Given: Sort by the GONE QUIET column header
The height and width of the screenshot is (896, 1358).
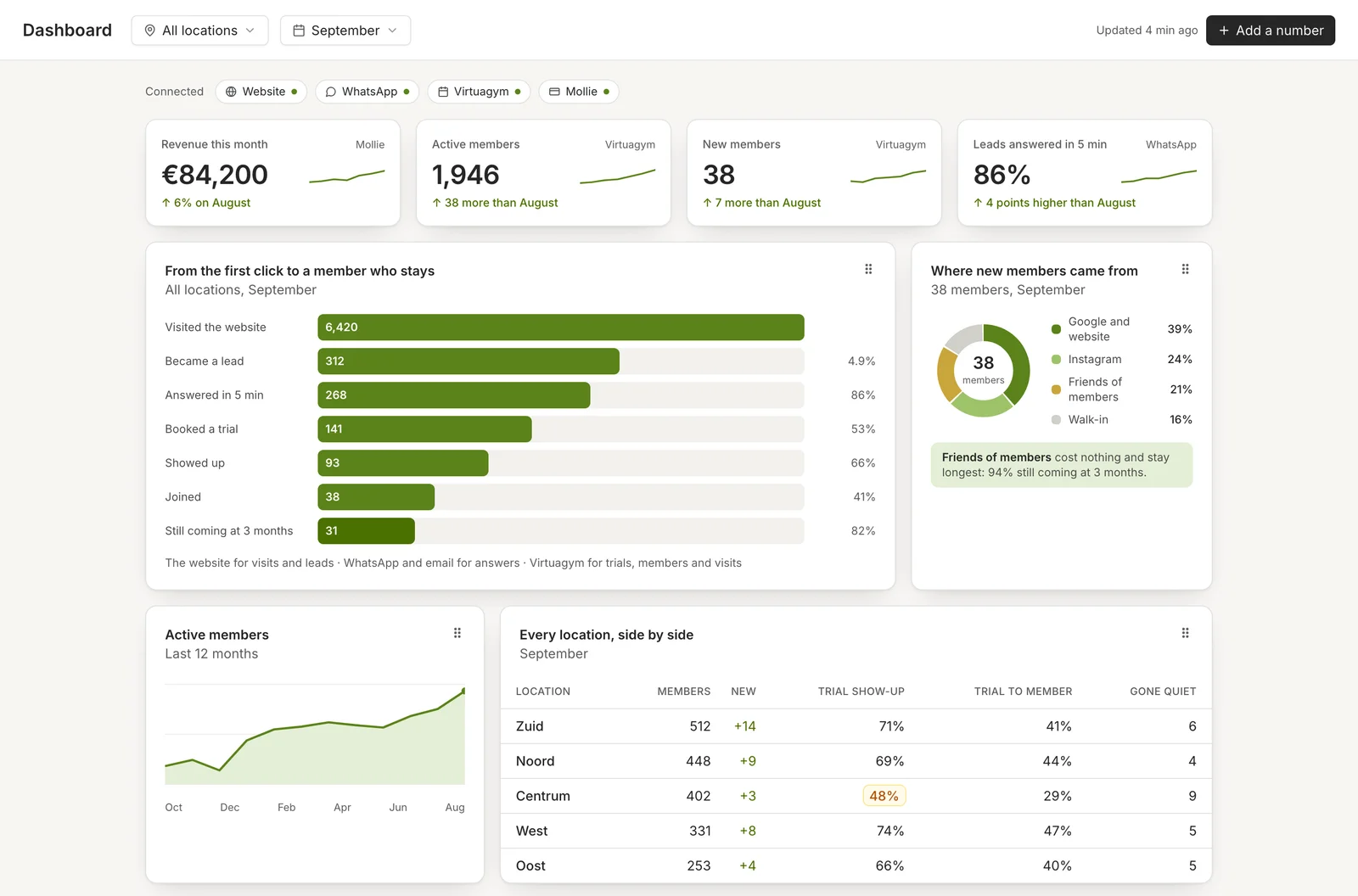Looking at the screenshot, I should tap(1163, 692).
